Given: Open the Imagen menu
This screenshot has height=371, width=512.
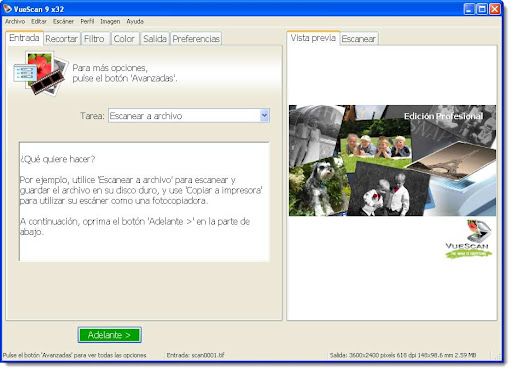Looking at the screenshot, I should 110,21.
